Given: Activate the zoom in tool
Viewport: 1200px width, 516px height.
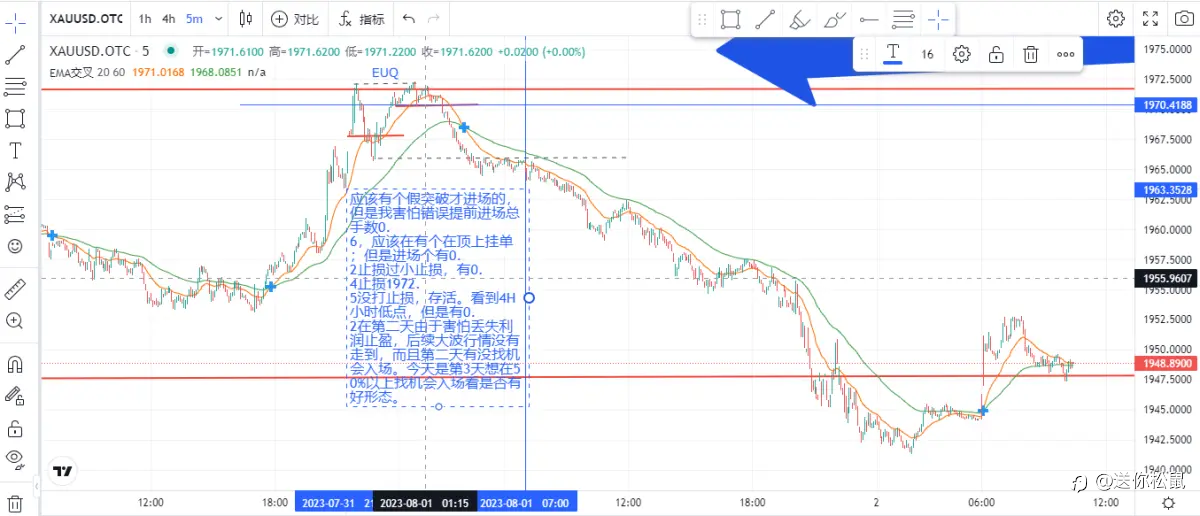Looking at the screenshot, I should click(15, 321).
